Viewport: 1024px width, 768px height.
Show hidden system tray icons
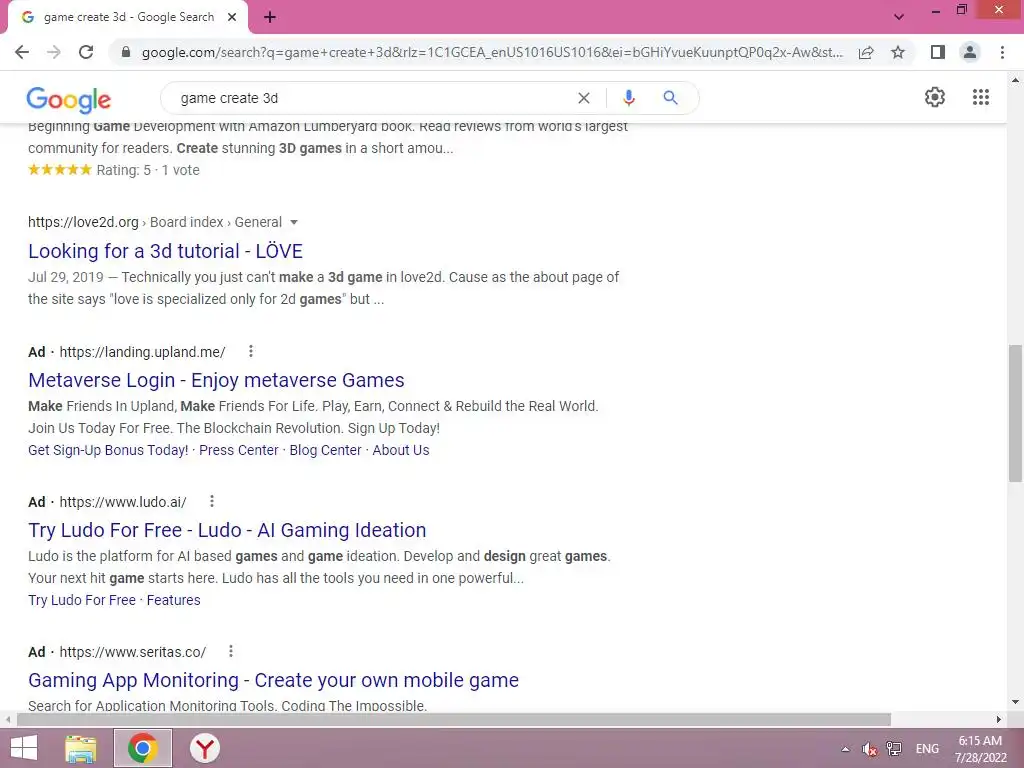click(845, 749)
